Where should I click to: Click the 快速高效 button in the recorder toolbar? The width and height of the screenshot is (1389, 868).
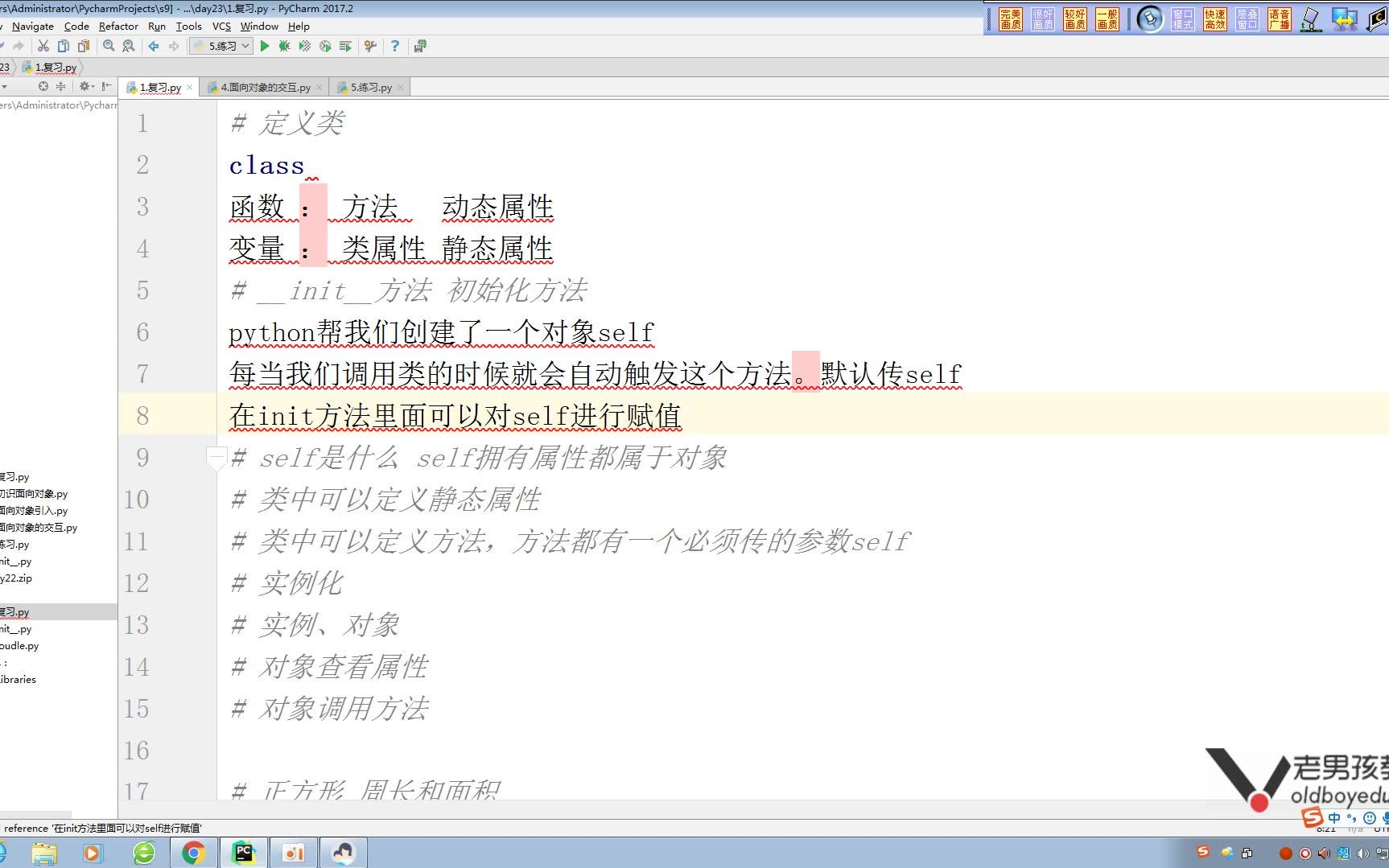click(x=1215, y=19)
